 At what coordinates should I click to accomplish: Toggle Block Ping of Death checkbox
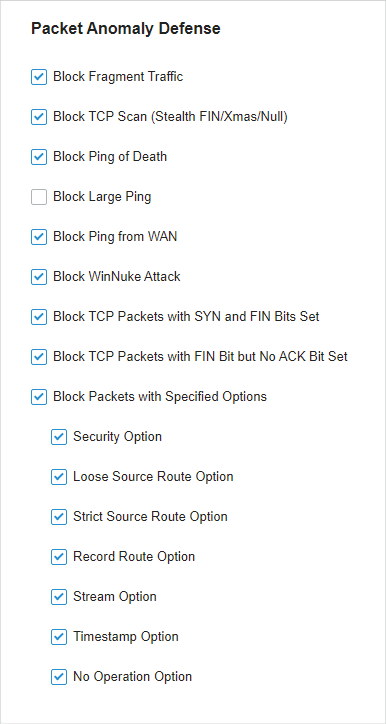pyautogui.click(x=39, y=157)
